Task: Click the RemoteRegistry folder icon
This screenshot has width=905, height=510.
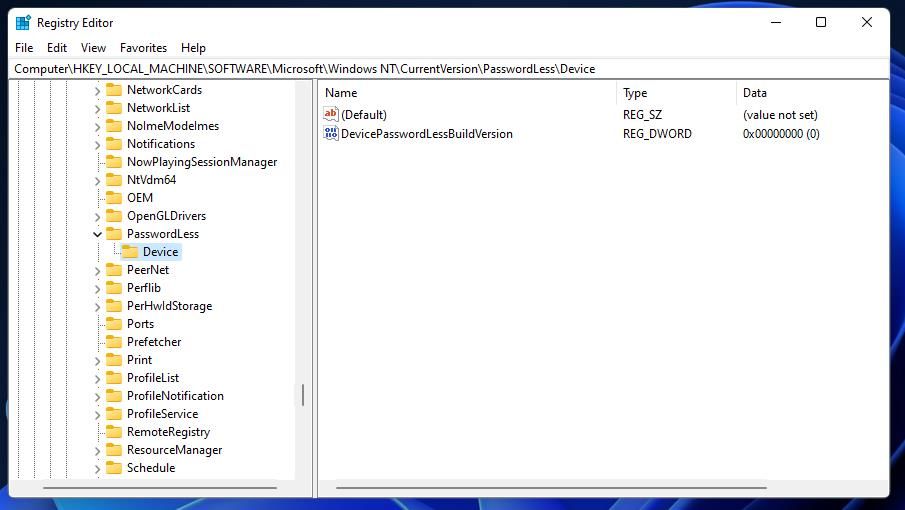Action: 114,432
